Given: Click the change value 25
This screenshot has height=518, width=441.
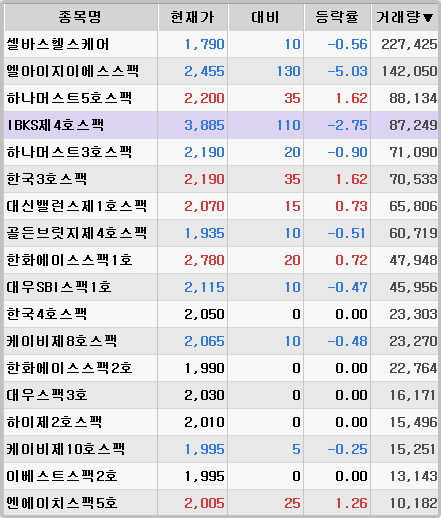Looking at the screenshot, I should click(292, 503).
